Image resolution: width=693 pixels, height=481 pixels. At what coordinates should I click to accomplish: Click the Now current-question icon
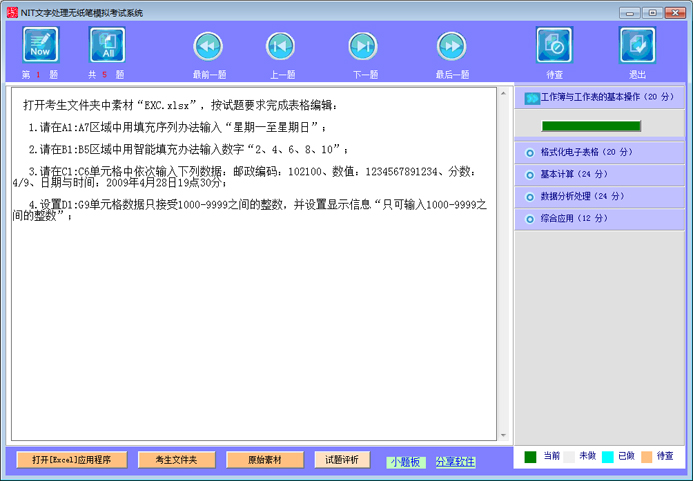click(41, 45)
